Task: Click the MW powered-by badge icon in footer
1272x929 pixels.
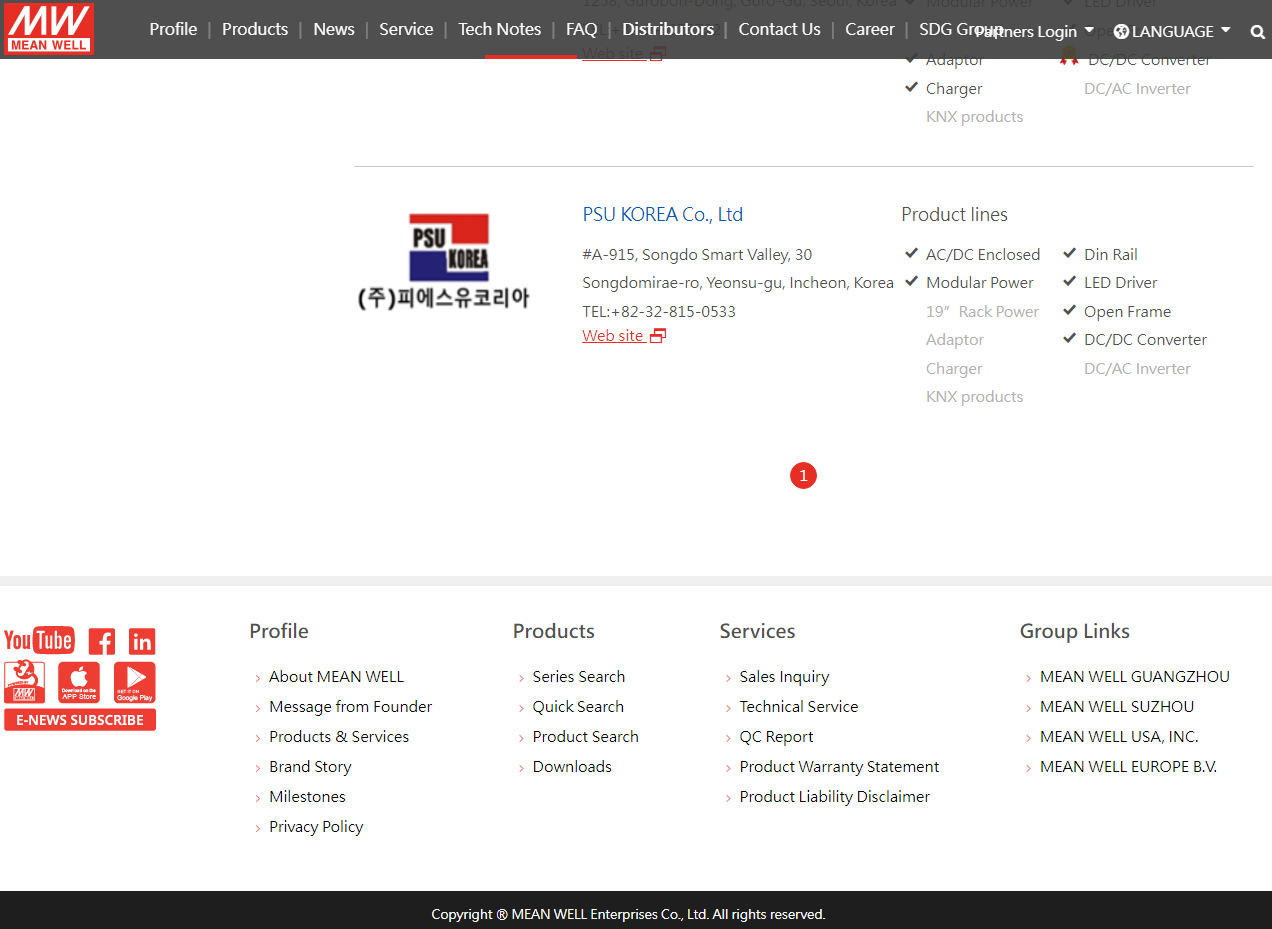Action: [x=24, y=682]
